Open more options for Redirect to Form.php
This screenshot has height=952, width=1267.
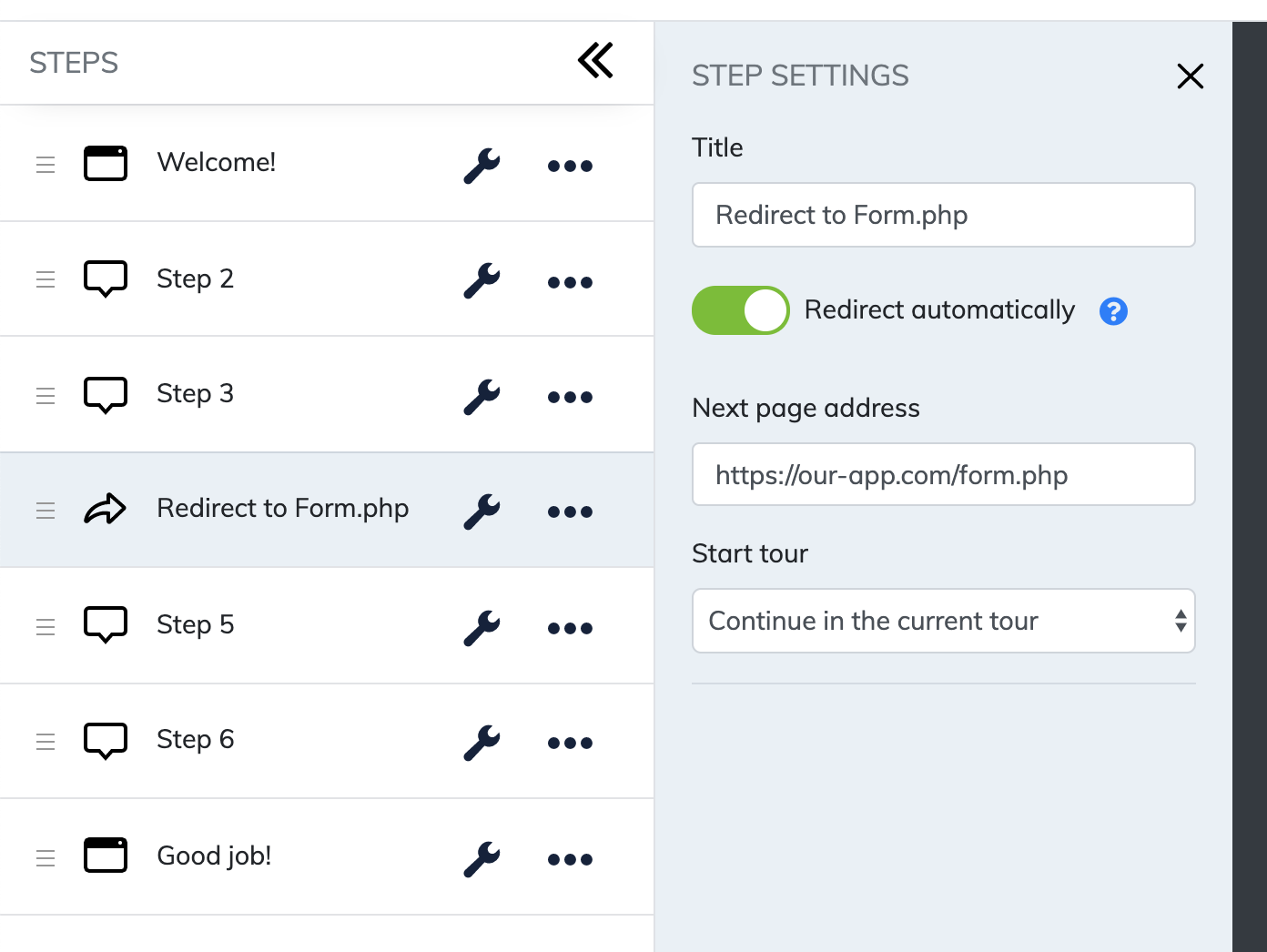point(570,511)
